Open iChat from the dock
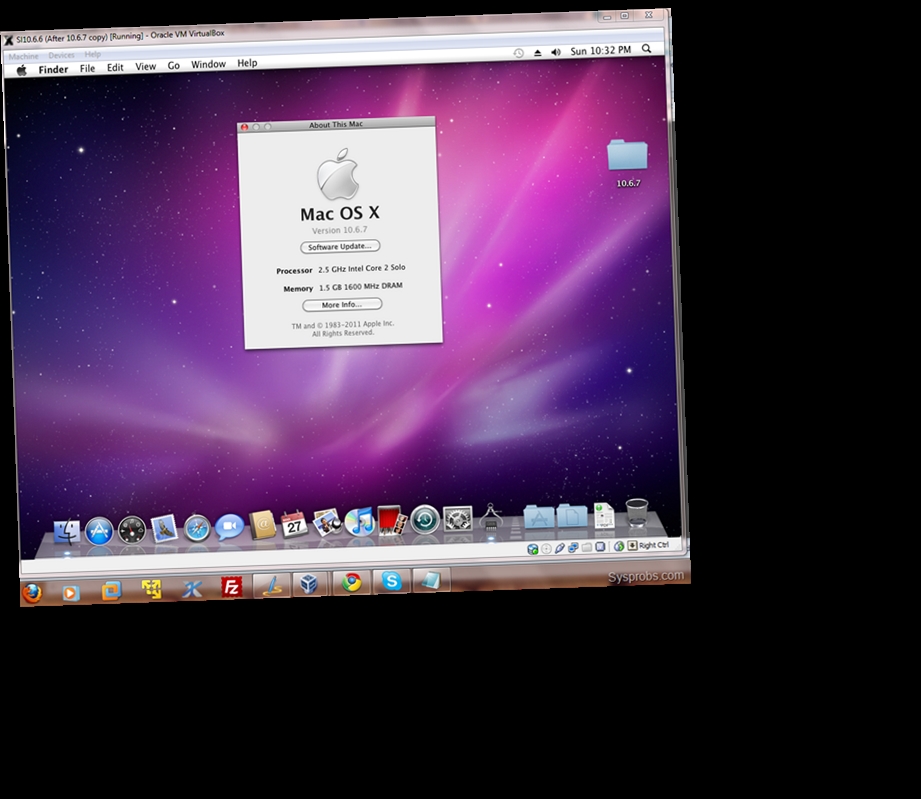This screenshot has height=799, width=921. (x=229, y=526)
